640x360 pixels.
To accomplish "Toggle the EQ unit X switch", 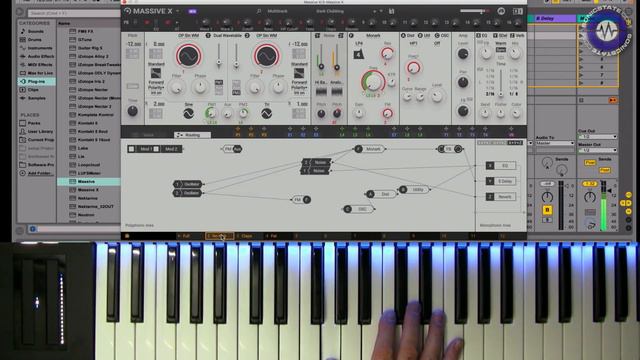I will coord(490,165).
